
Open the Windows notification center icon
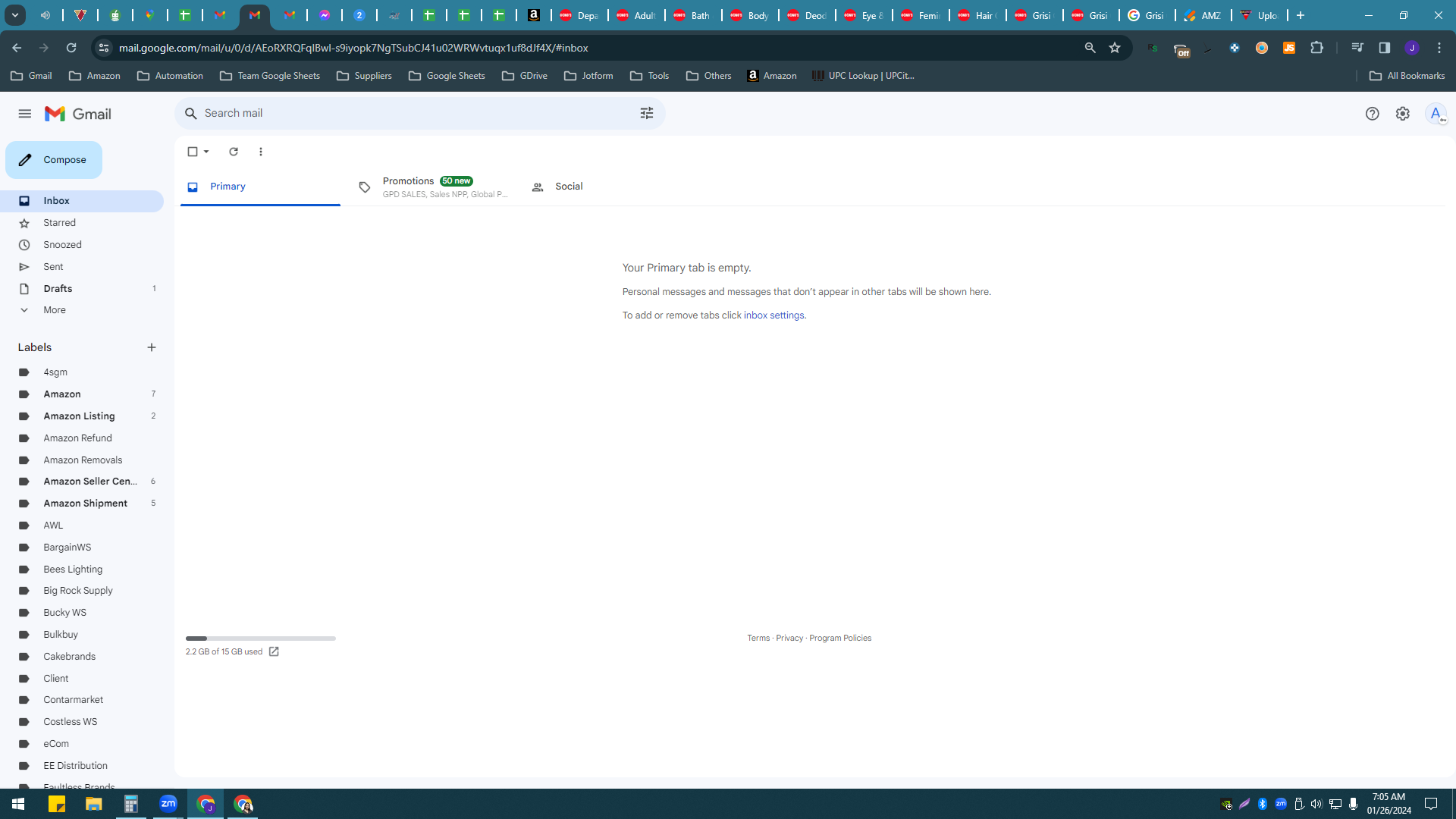coord(1431,804)
